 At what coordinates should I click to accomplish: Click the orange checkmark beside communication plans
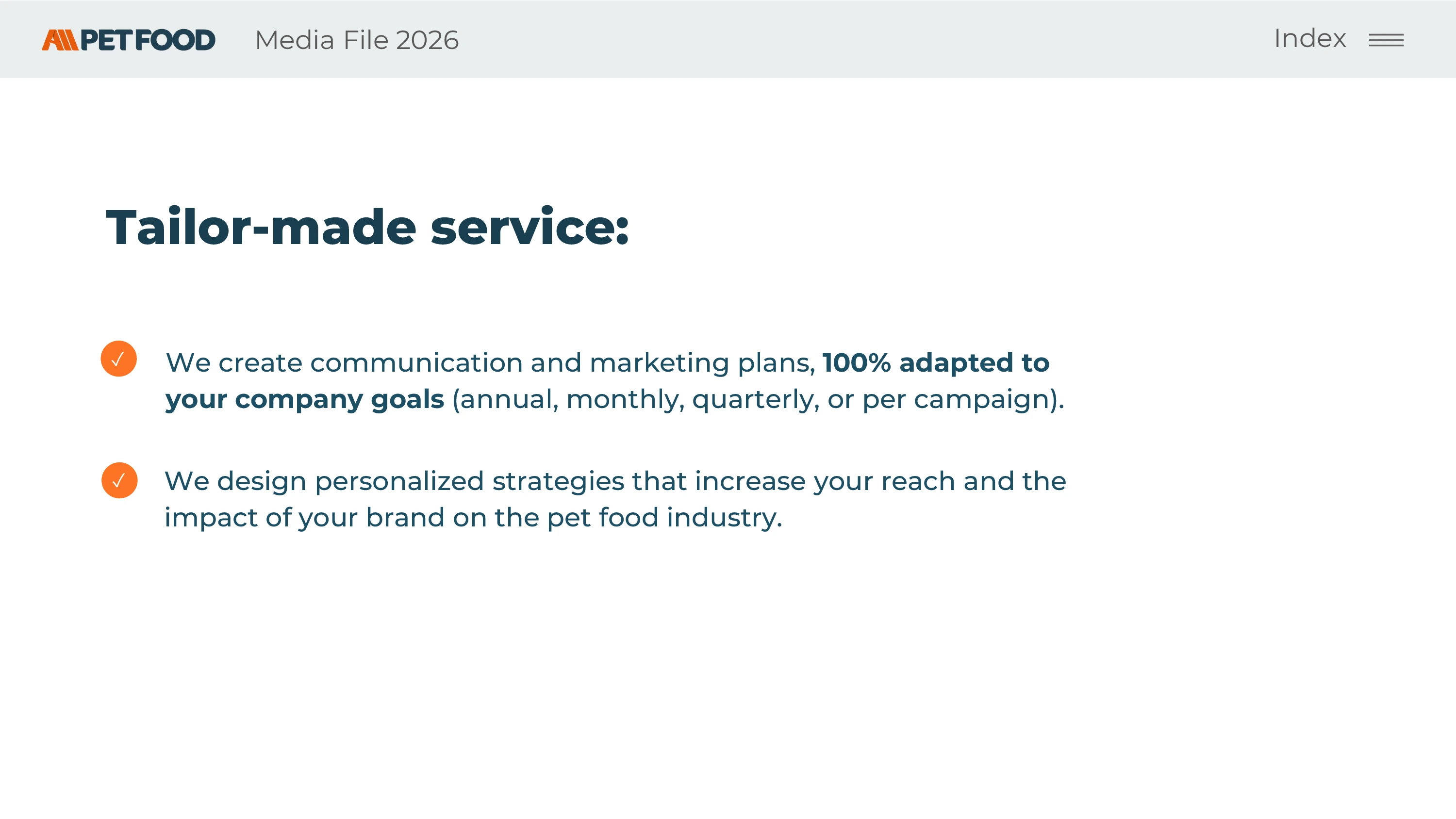119,359
